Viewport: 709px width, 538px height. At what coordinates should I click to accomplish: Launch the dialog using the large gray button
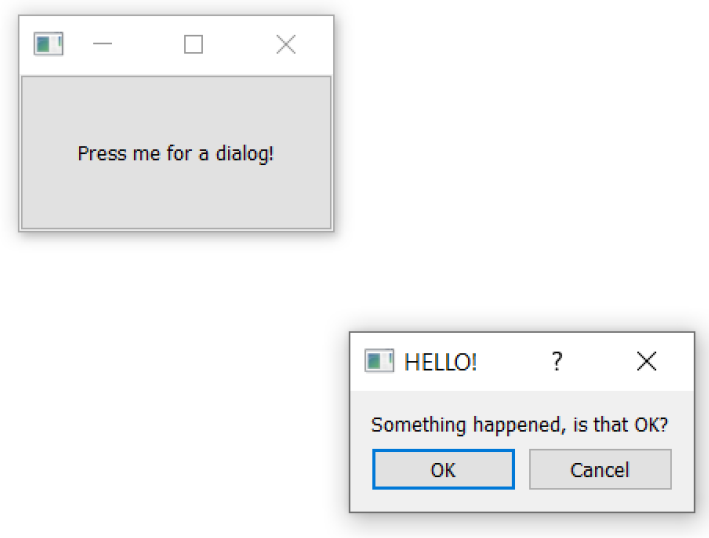(x=176, y=153)
